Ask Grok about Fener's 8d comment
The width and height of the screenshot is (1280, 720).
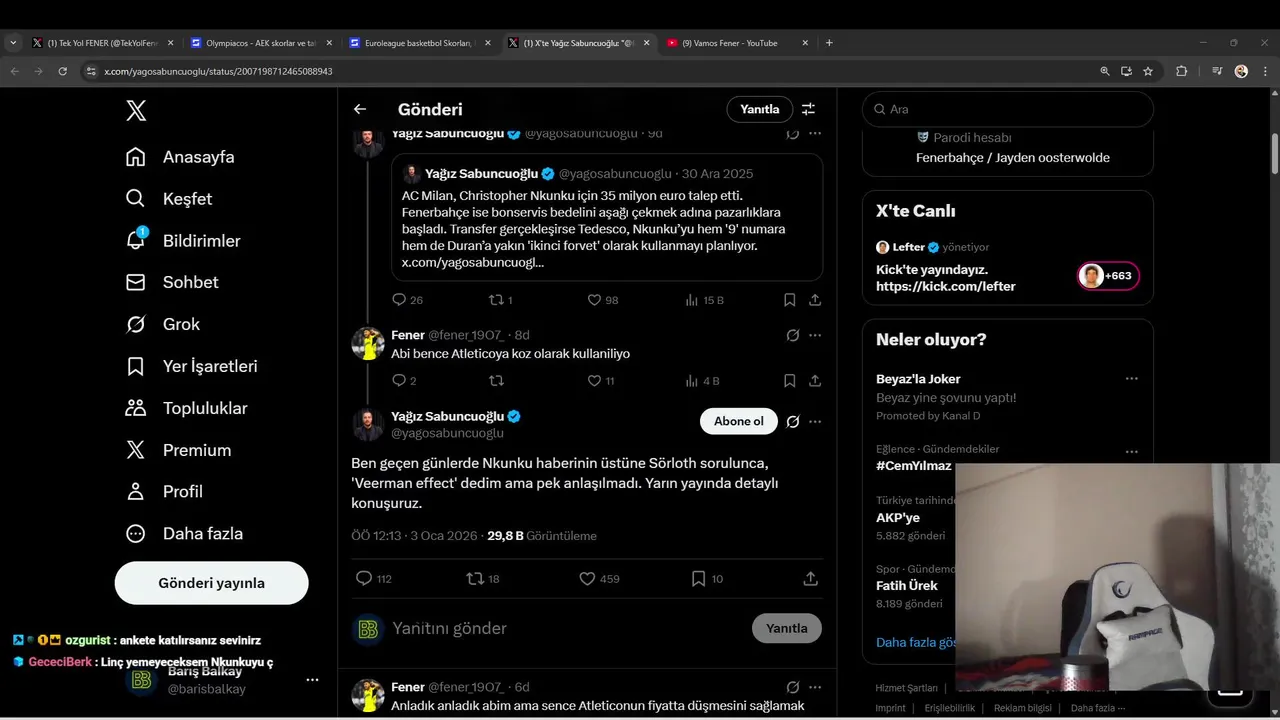tap(792, 336)
